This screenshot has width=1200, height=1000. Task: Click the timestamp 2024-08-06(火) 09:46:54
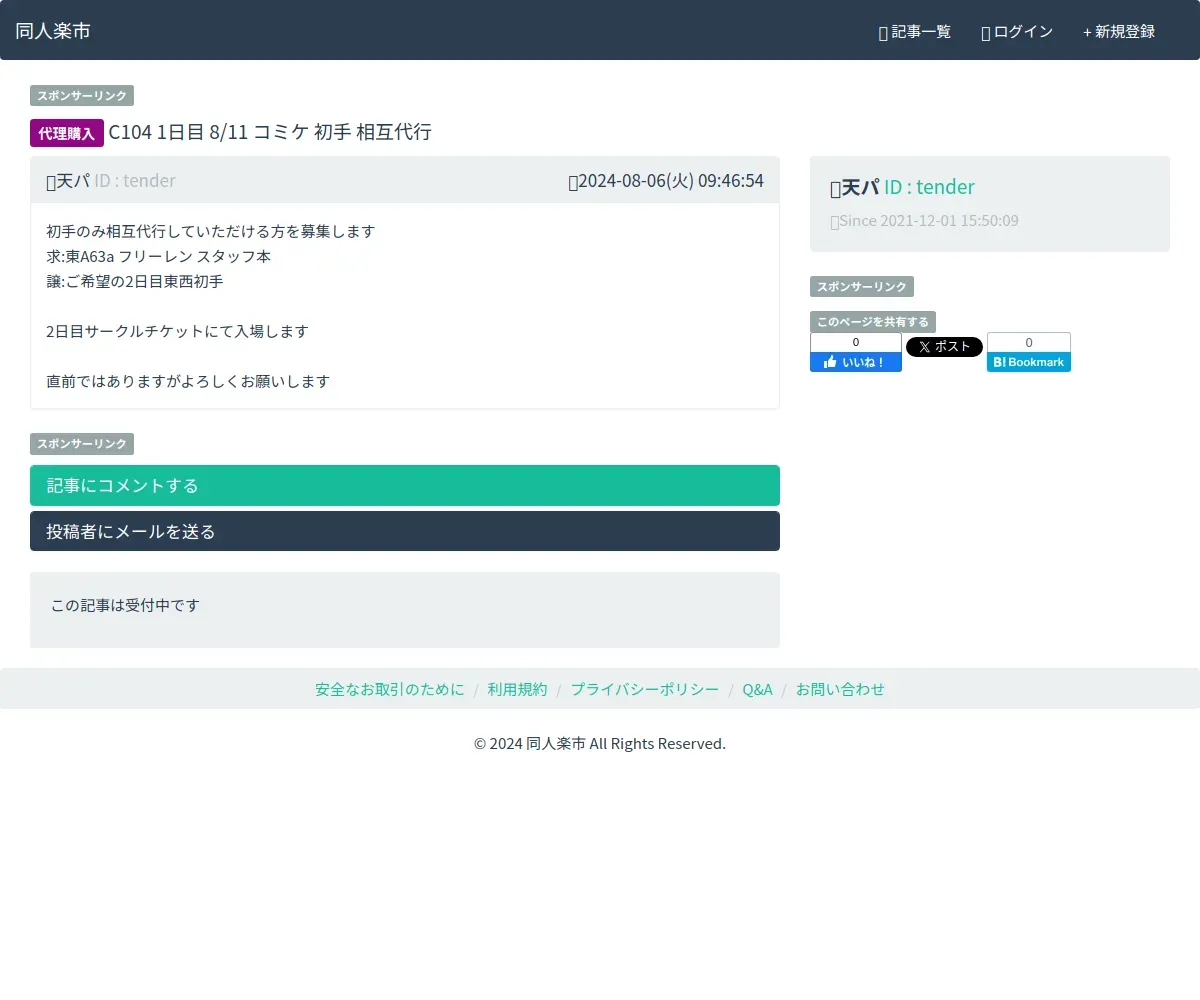tap(671, 181)
